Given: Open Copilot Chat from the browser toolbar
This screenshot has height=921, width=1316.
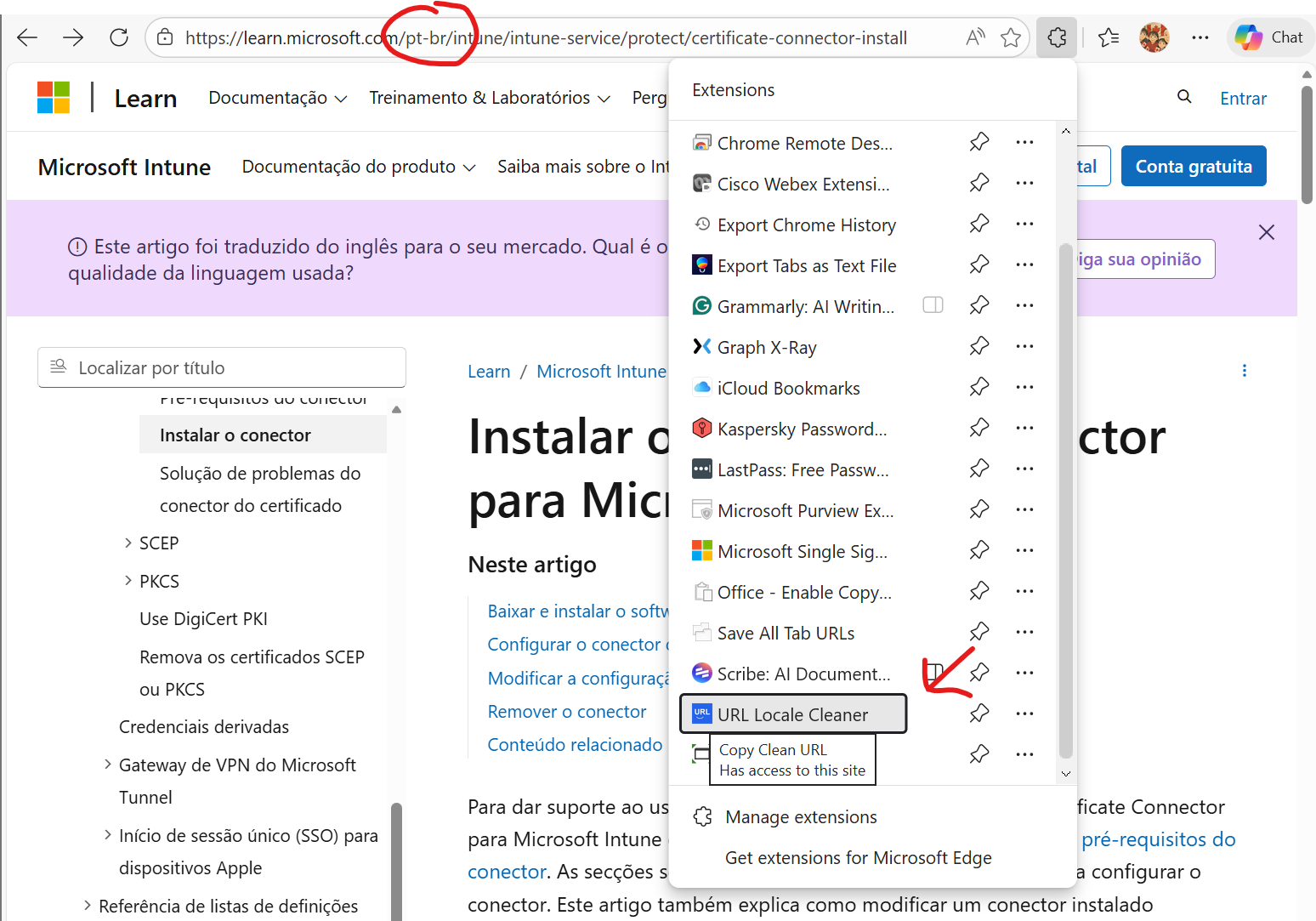Looking at the screenshot, I should click(1268, 37).
